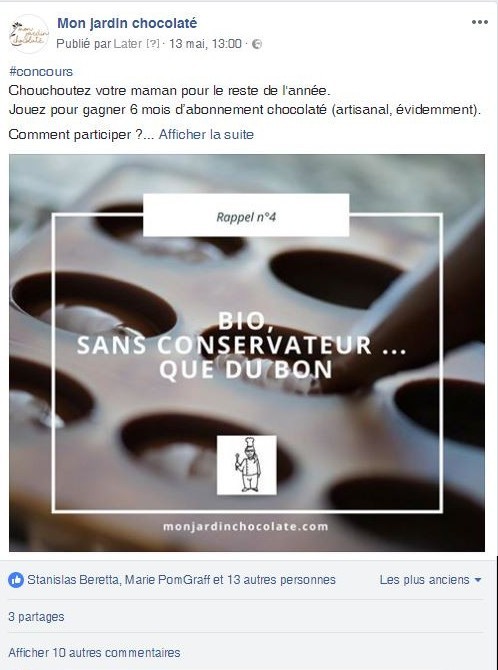Click the Later publishing app link
498x670 pixels.
(x=127, y=44)
